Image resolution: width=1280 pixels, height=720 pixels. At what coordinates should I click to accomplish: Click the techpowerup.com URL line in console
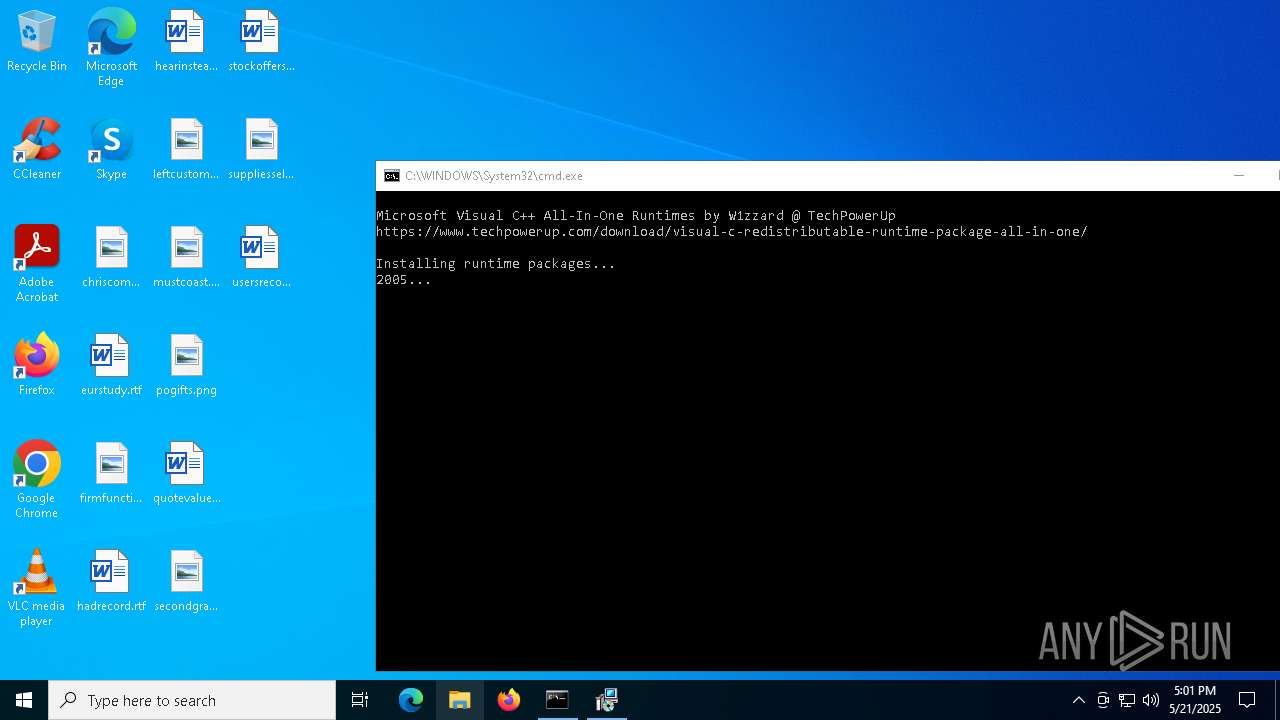pos(732,232)
